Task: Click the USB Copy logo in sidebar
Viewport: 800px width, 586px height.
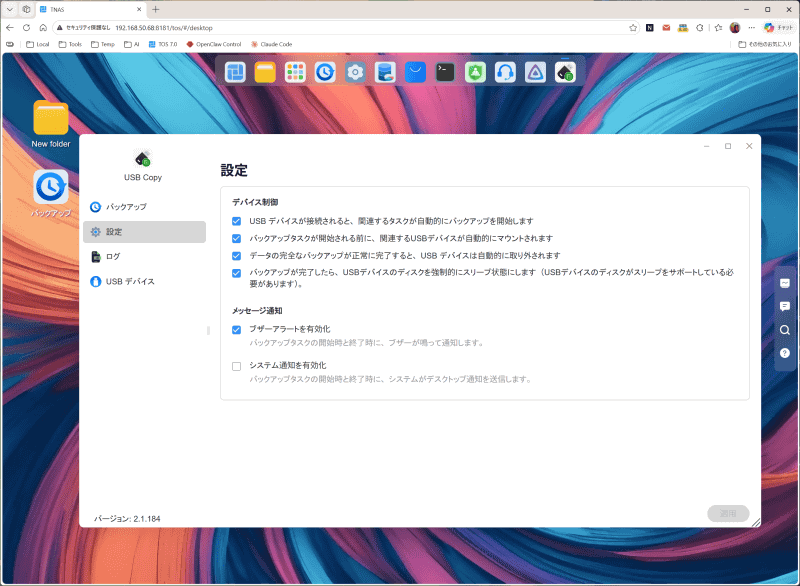Action: [x=142, y=159]
